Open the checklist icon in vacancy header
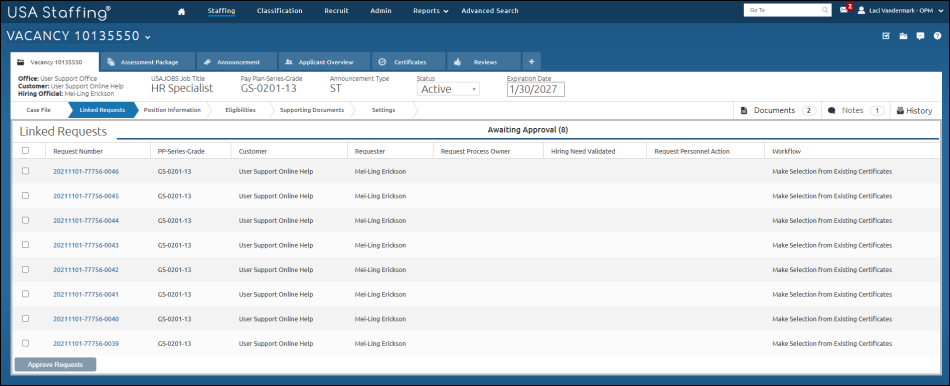Viewport: 950px width, 386px height. pos(886,36)
